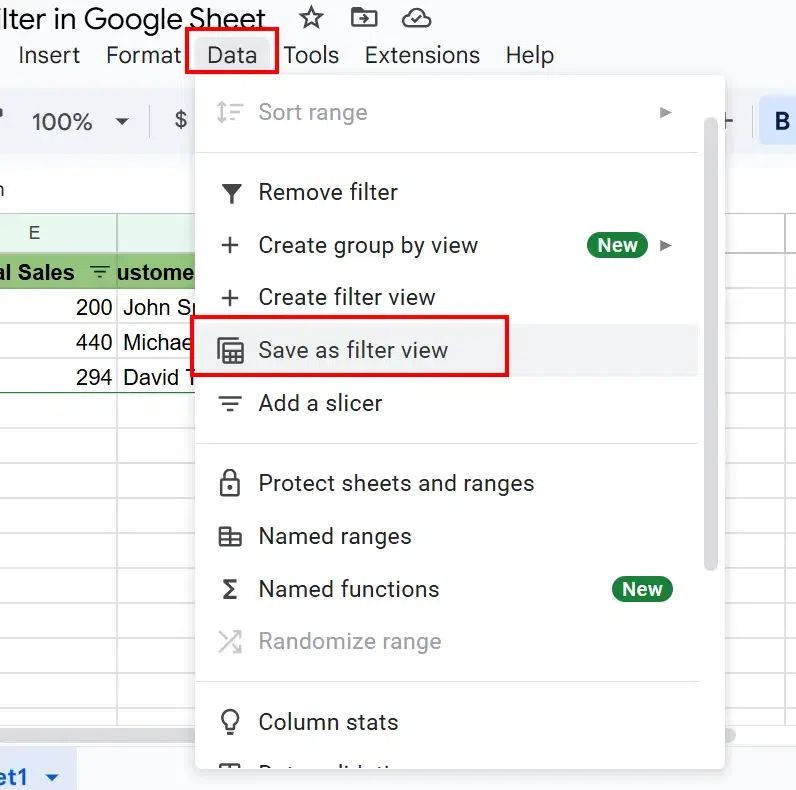The height and width of the screenshot is (790, 796).
Task: Click the Protect sheets lock icon
Action: tap(231, 484)
